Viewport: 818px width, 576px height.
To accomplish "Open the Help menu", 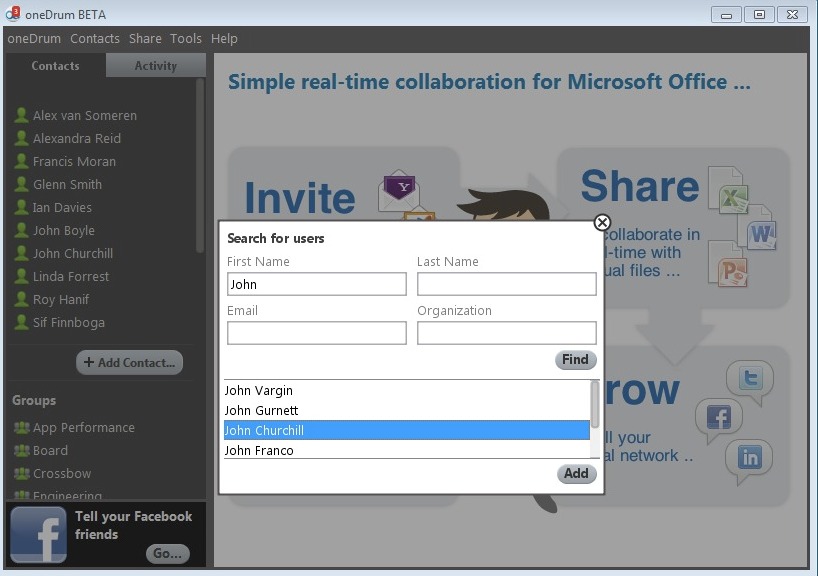I will tap(224, 39).
